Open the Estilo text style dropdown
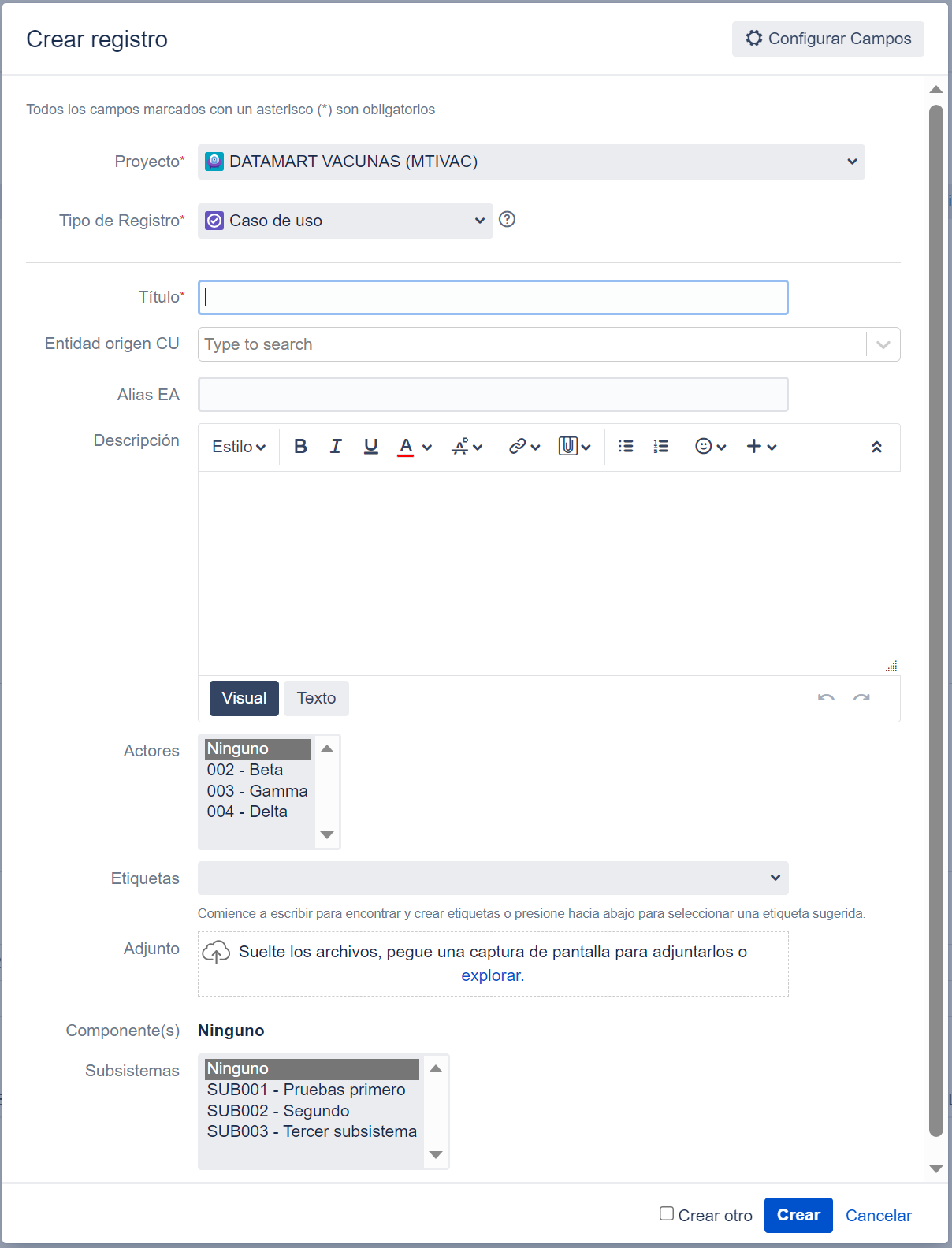This screenshot has height=1248, width=952. 239,447
